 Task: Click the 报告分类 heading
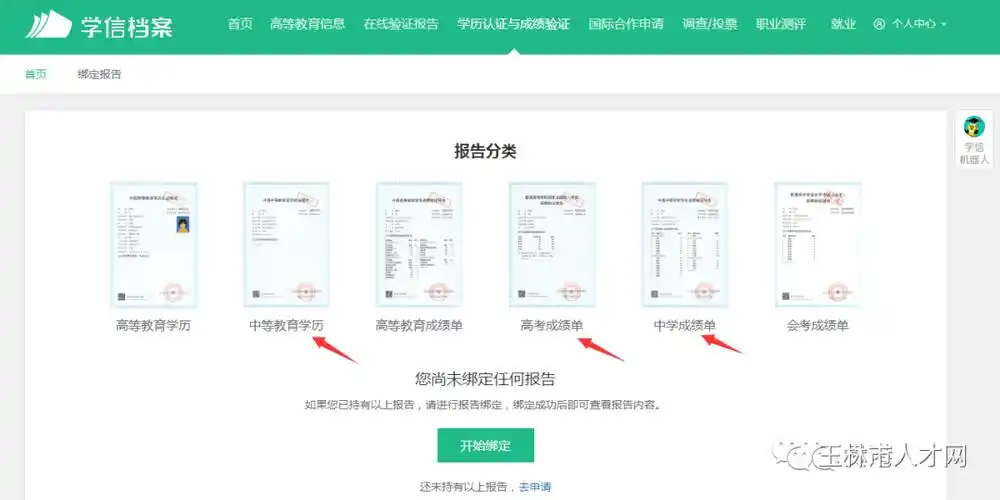(x=485, y=151)
